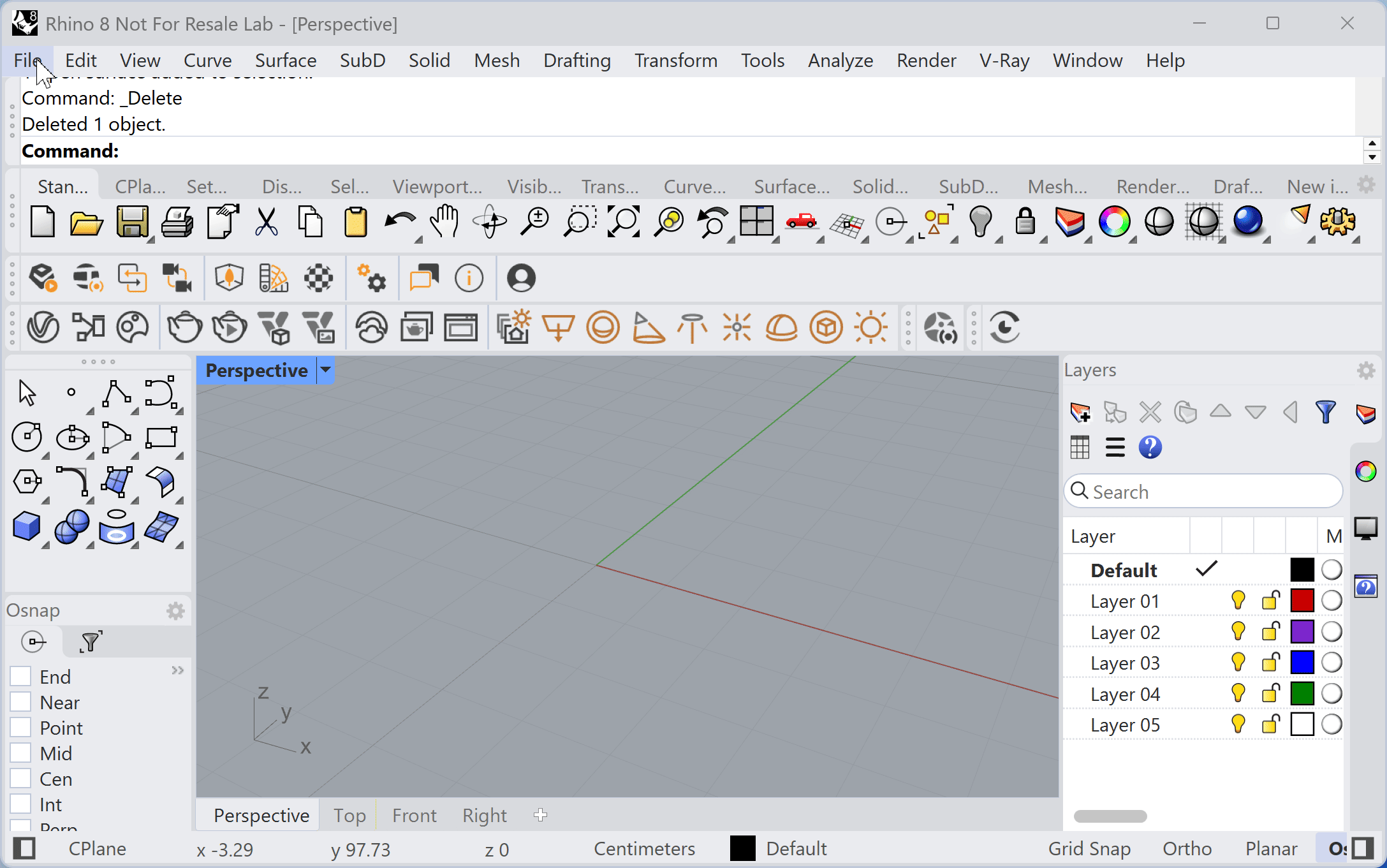
Task: Enable the Int osnap checkbox
Action: [20, 804]
